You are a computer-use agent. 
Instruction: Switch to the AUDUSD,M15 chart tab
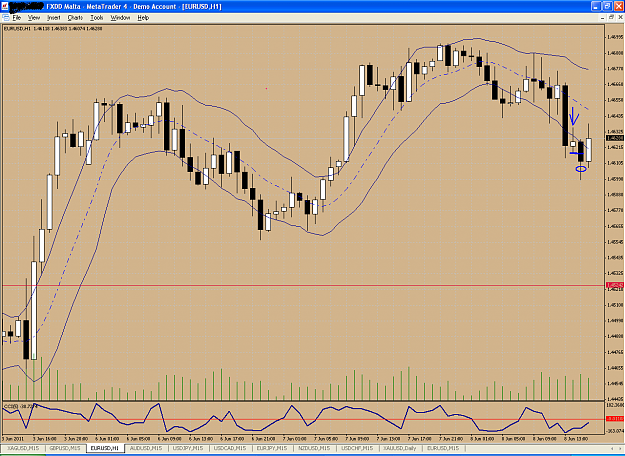point(146,448)
